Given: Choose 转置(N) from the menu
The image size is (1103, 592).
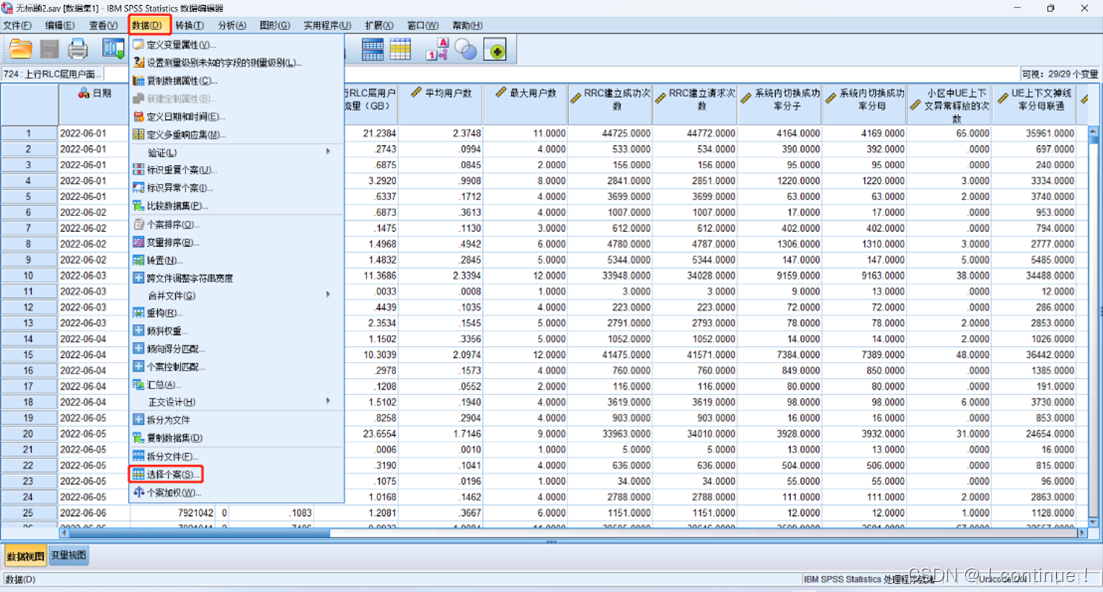Looking at the screenshot, I should pyautogui.click(x=236, y=260).
